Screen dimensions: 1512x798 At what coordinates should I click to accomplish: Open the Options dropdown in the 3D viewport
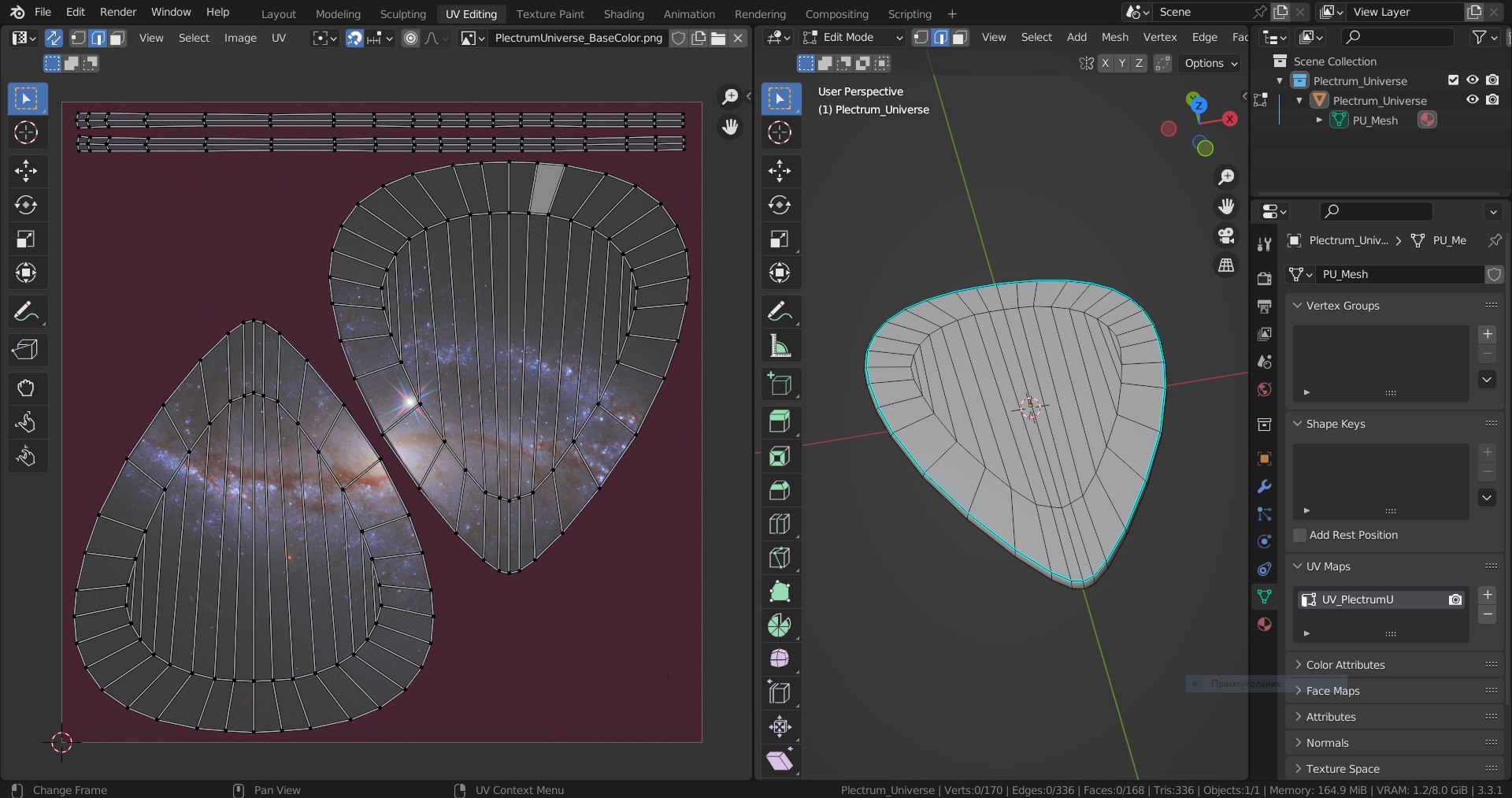1211,63
